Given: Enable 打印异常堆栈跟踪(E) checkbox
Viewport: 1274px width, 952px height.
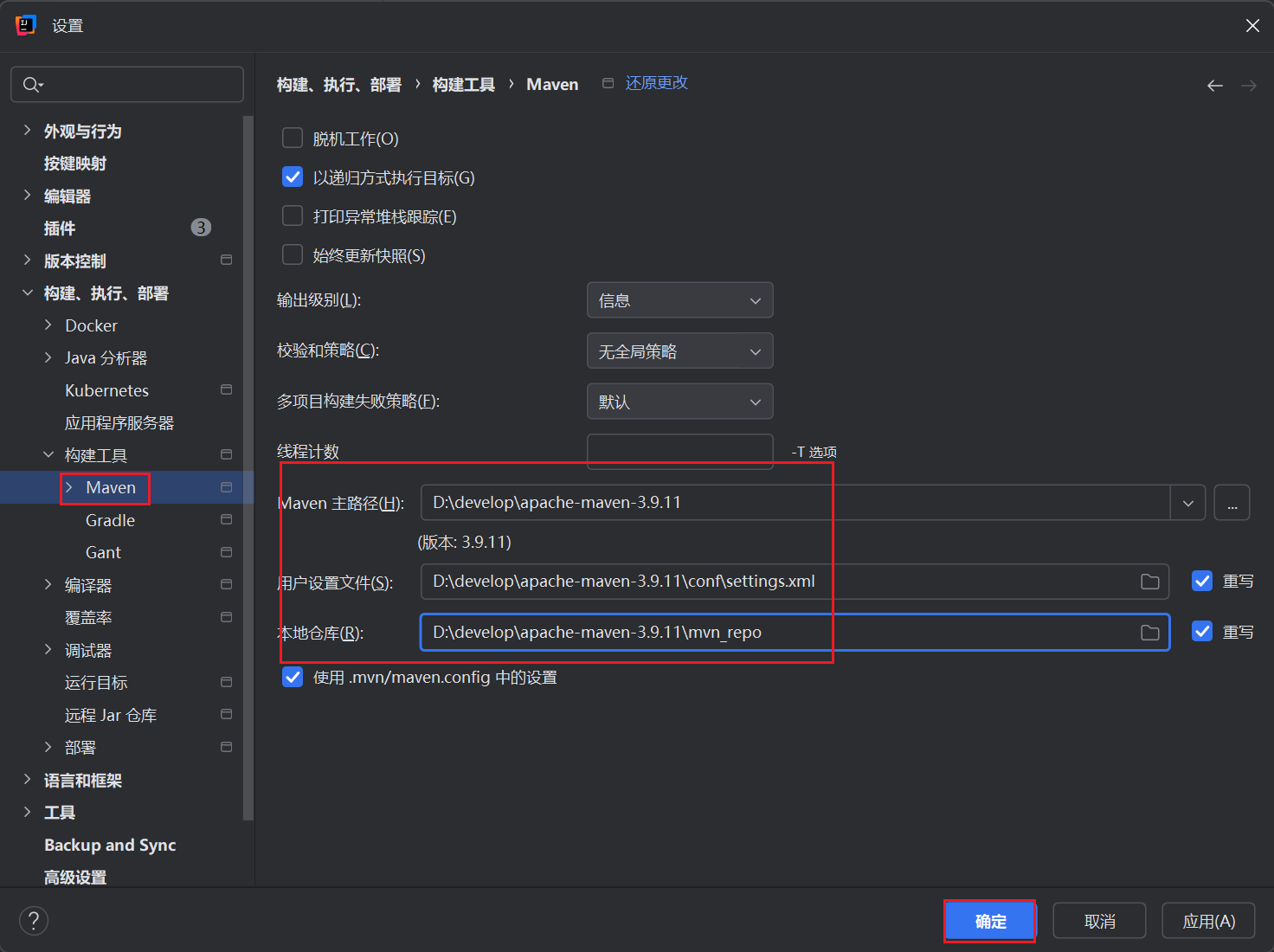Looking at the screenshot, I should click(x=293, y=215).
